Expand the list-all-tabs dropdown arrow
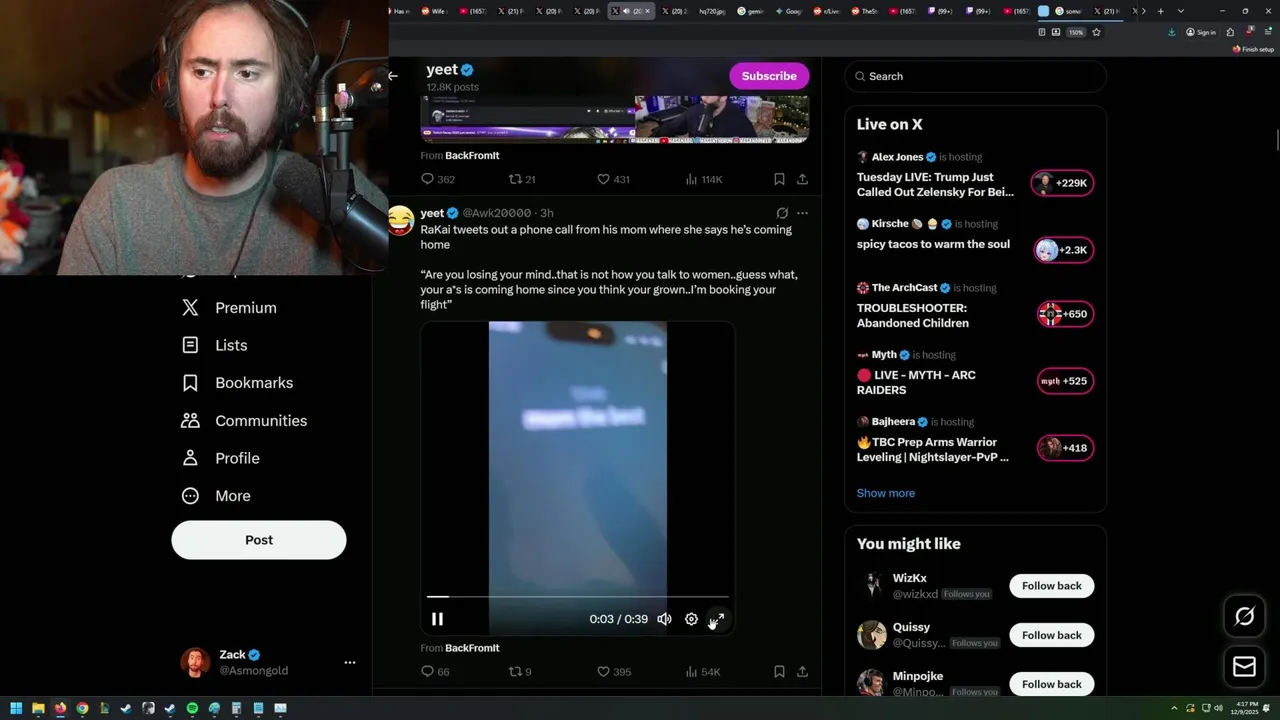This screenshot has height=720, width=1280. [x=1181, y=11]
